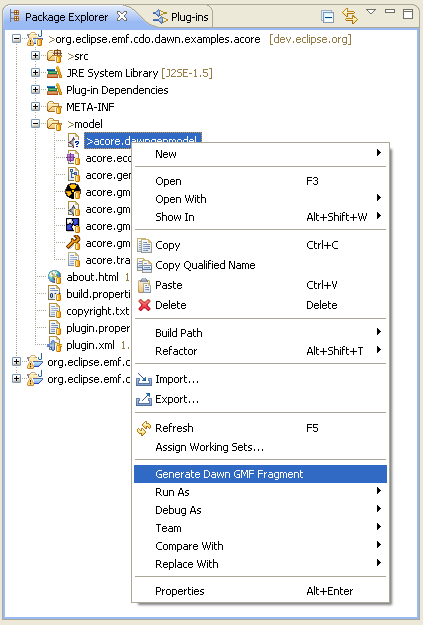The width and height of the screenshot is (423, 625).
Task: Expand the META-INF folder node
Action: [35, 106]
